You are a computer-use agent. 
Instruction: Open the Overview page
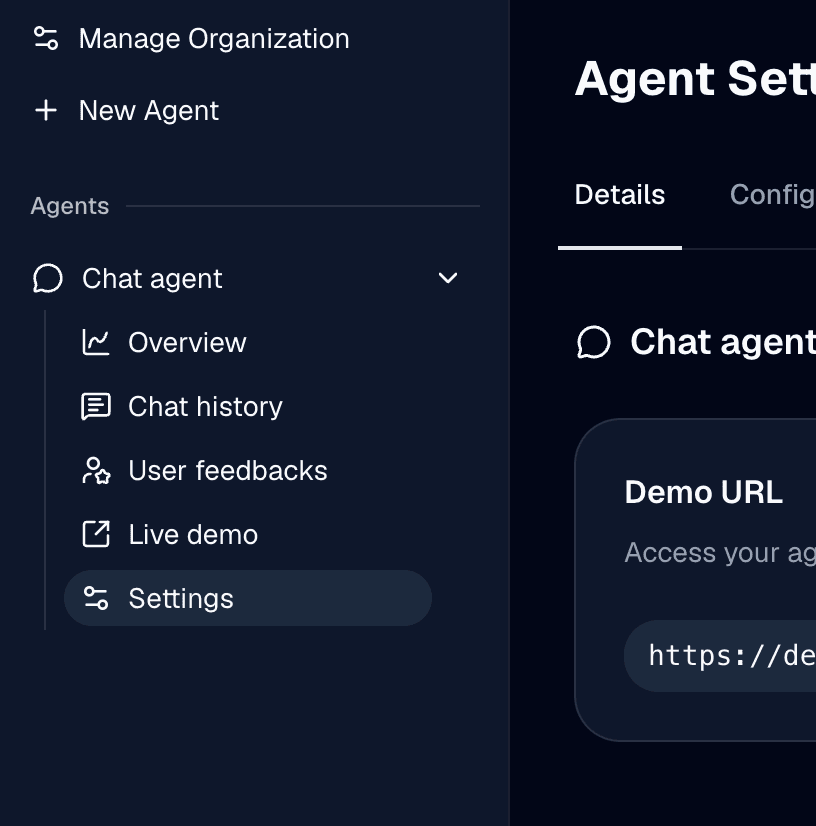coord(187,342)
